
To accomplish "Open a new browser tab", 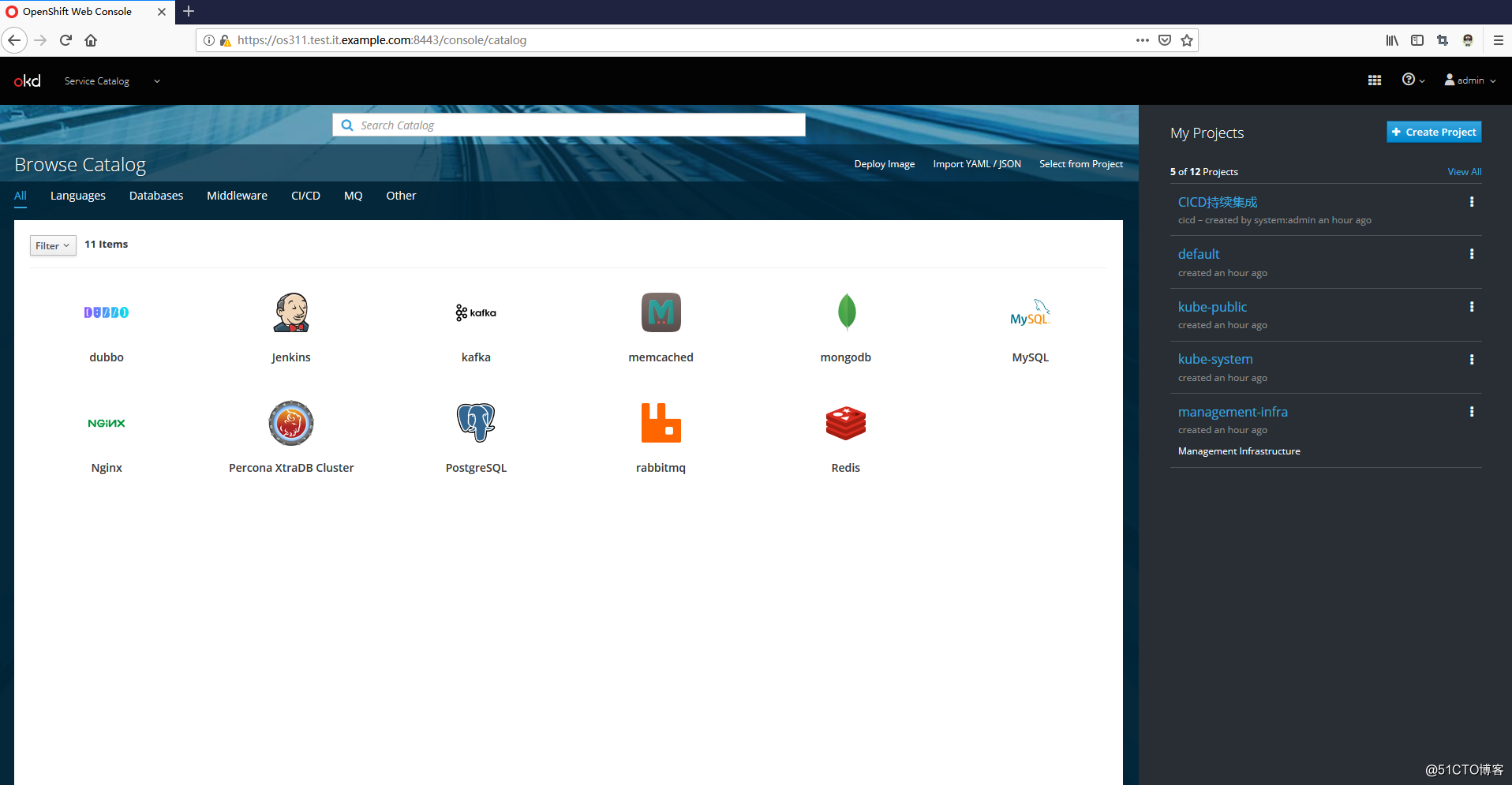I will tap(189, 11).
